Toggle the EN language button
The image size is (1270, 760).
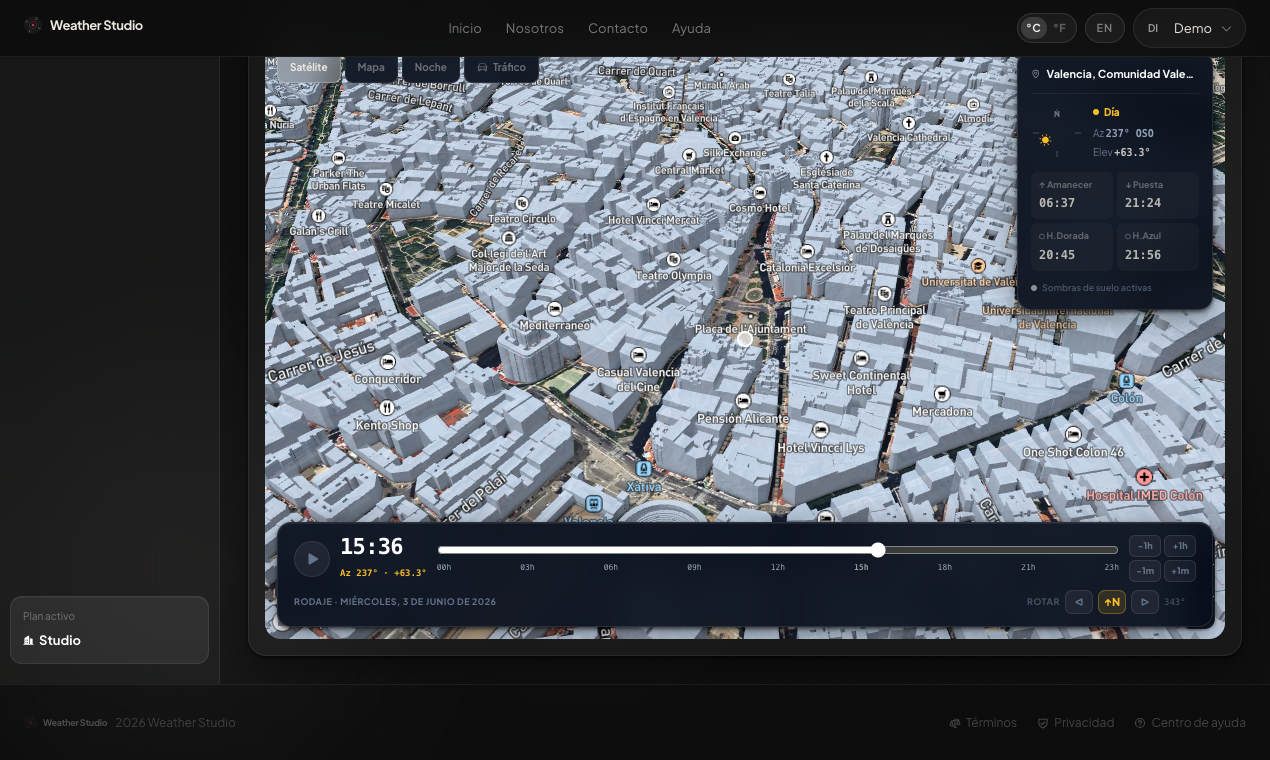point(1104,28)
